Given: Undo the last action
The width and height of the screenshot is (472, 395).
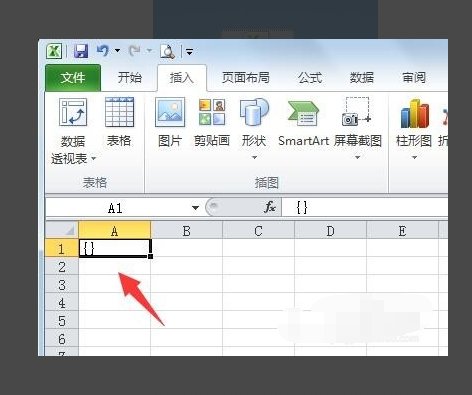Looking at the screenshot, I should (103, 51).
